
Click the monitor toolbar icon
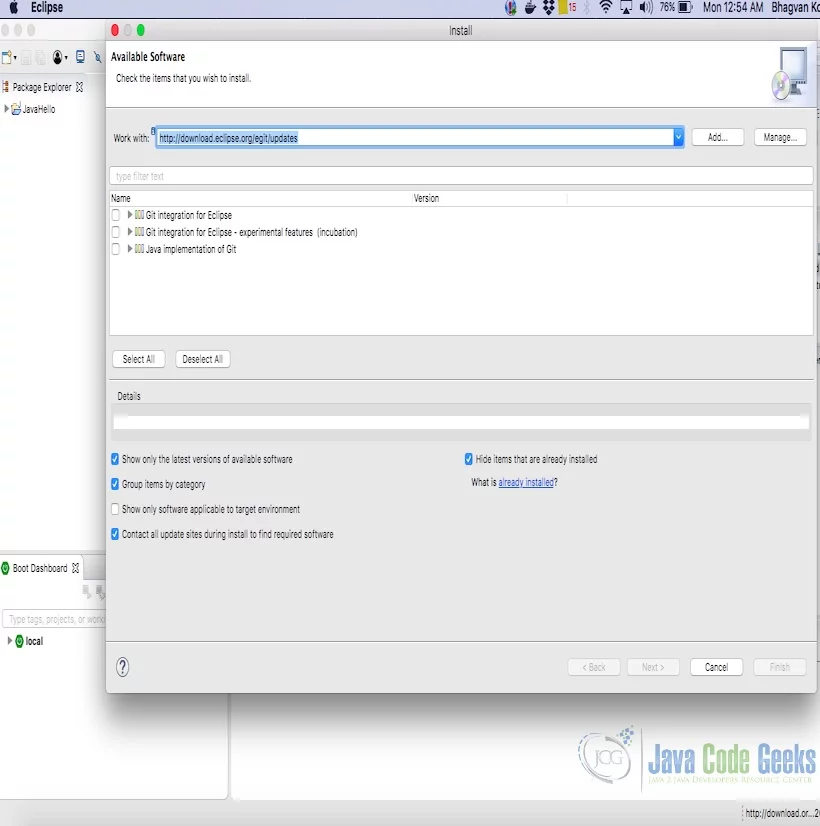80,56
